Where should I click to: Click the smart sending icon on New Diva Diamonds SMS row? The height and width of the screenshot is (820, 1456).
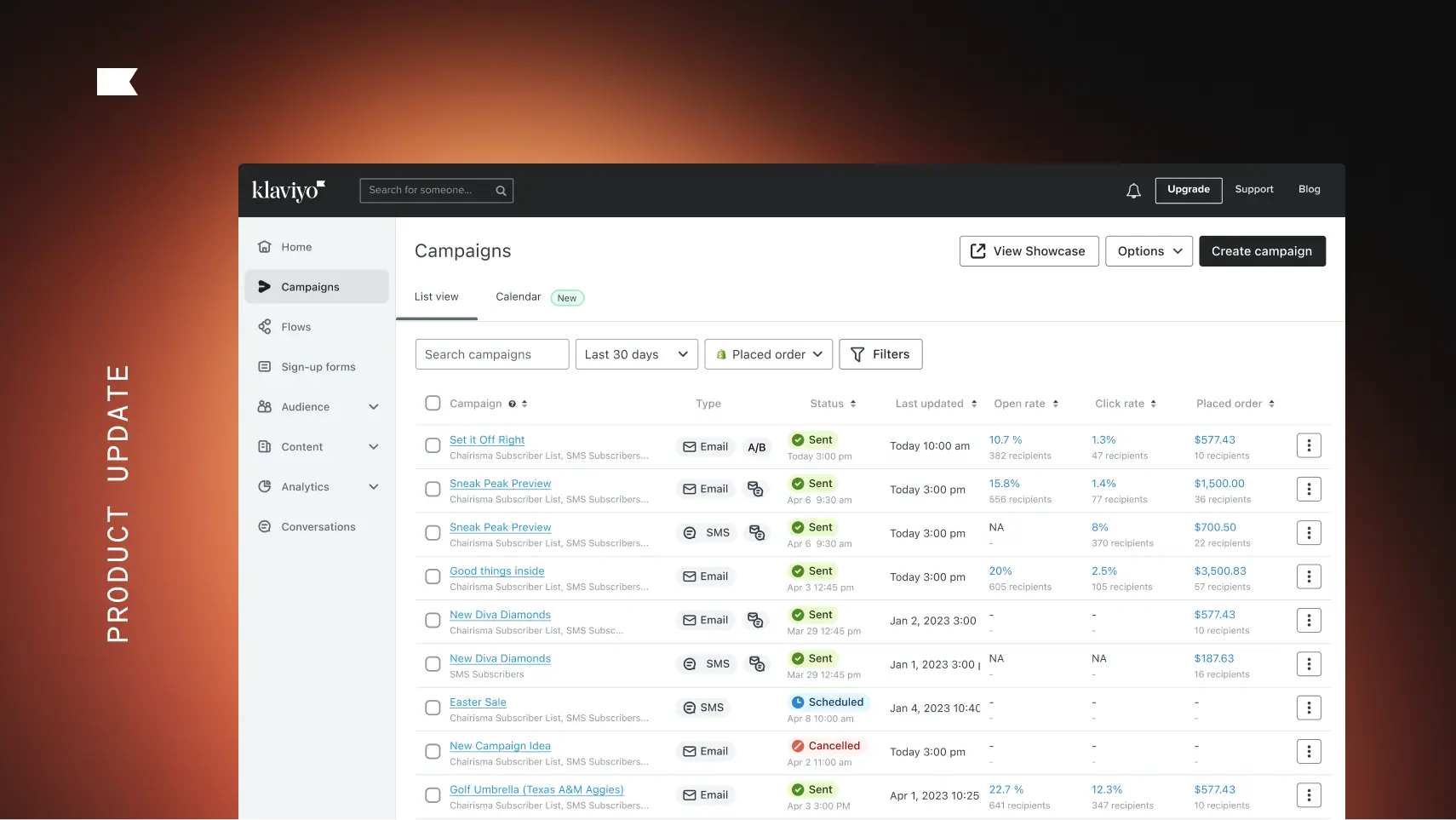(x=756, y=664)
